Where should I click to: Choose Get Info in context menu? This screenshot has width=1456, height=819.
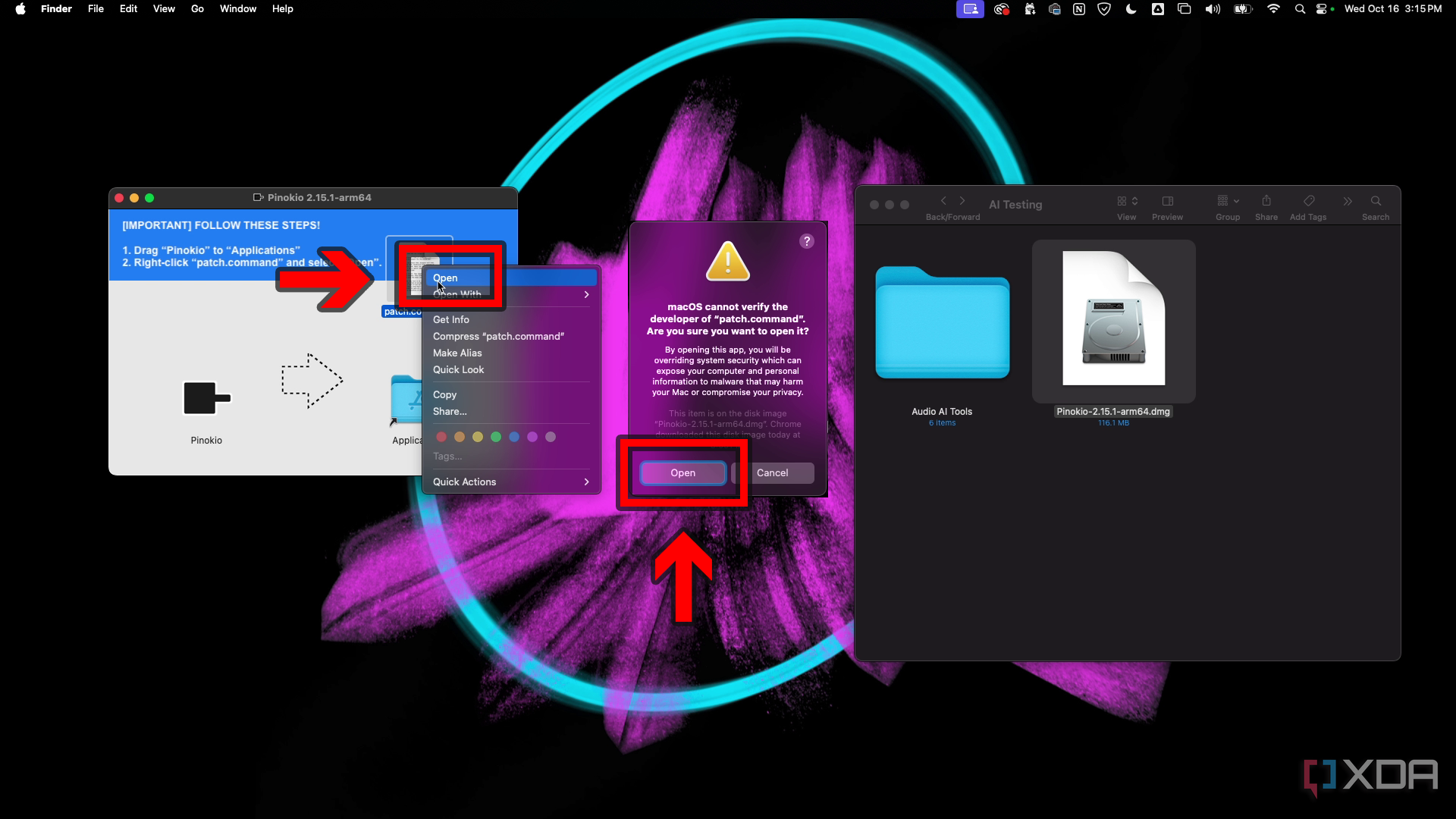tap(511, 319)
